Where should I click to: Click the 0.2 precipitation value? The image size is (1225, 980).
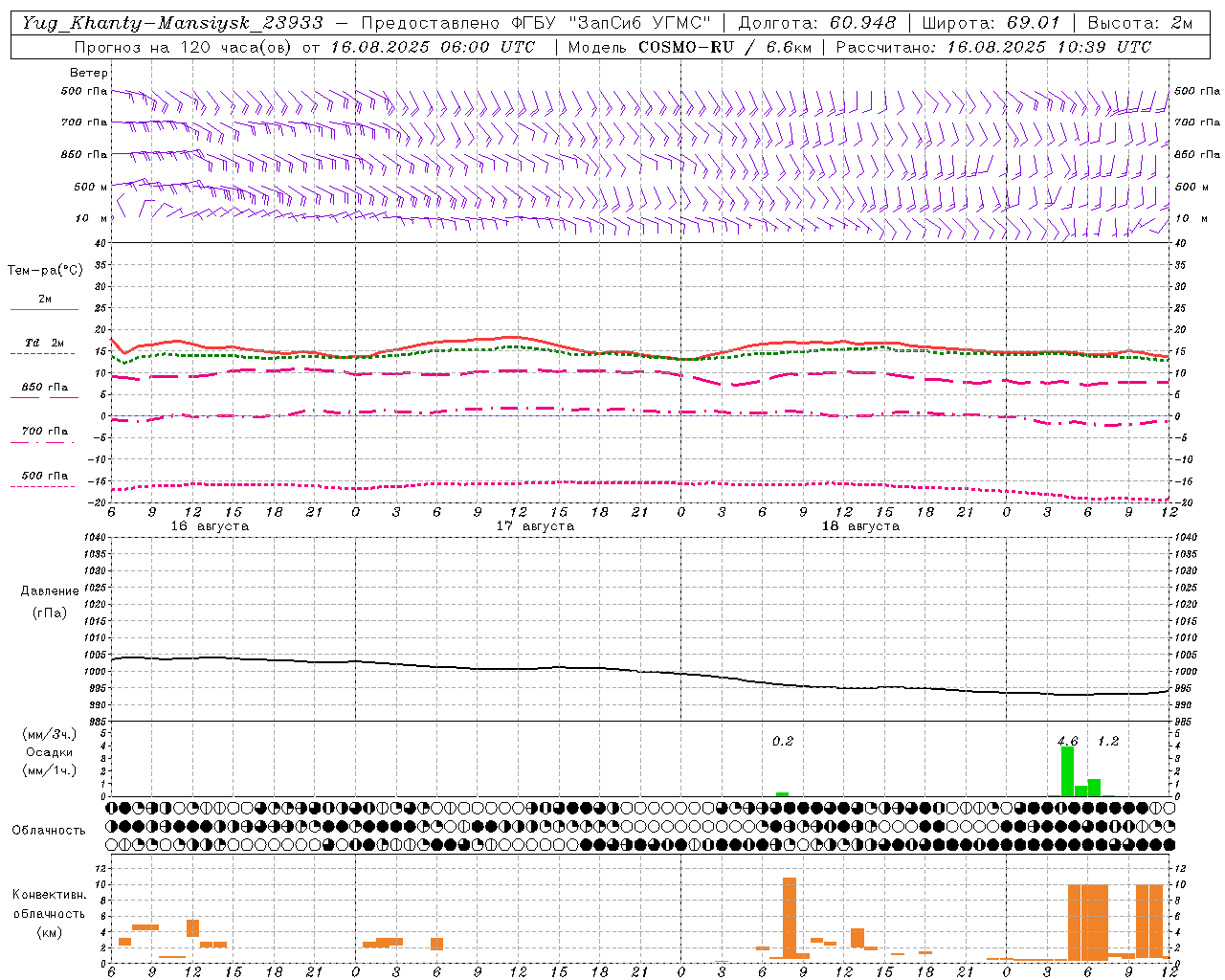783,742
